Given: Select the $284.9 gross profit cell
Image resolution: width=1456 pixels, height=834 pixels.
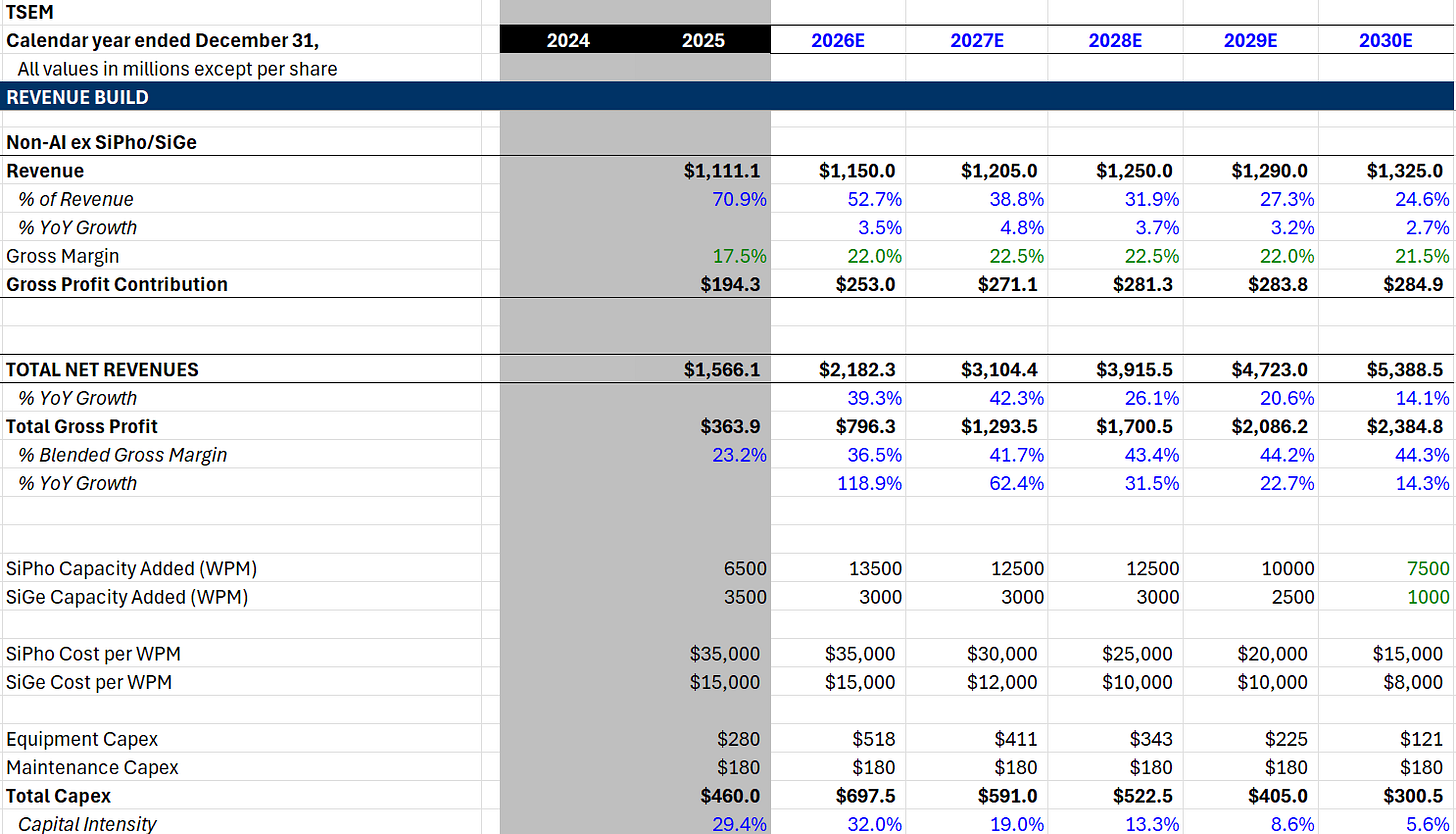Looking at the screenshot, I should pyautogui.click(x=1414, y=284).
